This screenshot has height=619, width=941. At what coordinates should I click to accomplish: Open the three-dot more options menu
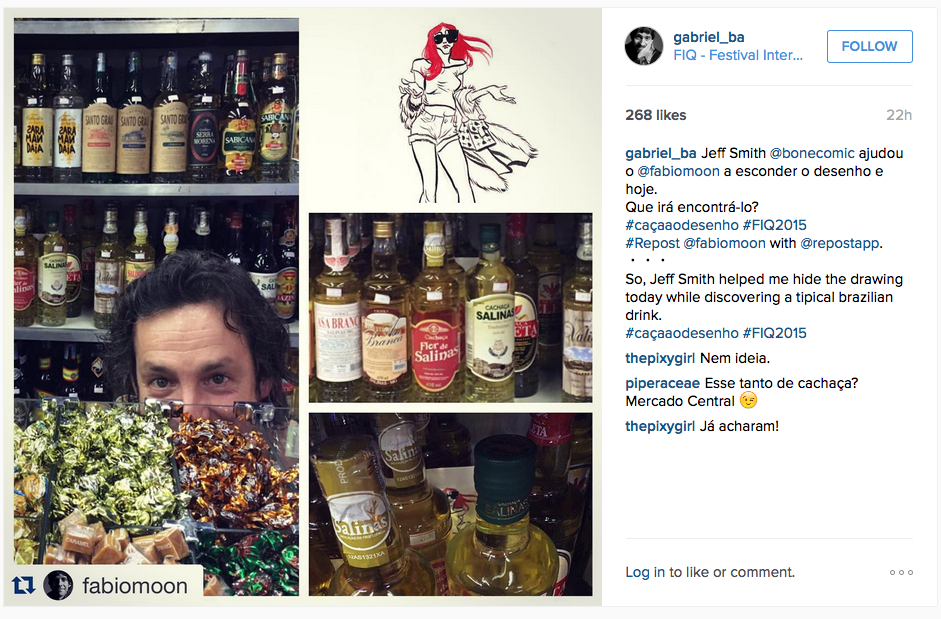(x=901, y=573)
